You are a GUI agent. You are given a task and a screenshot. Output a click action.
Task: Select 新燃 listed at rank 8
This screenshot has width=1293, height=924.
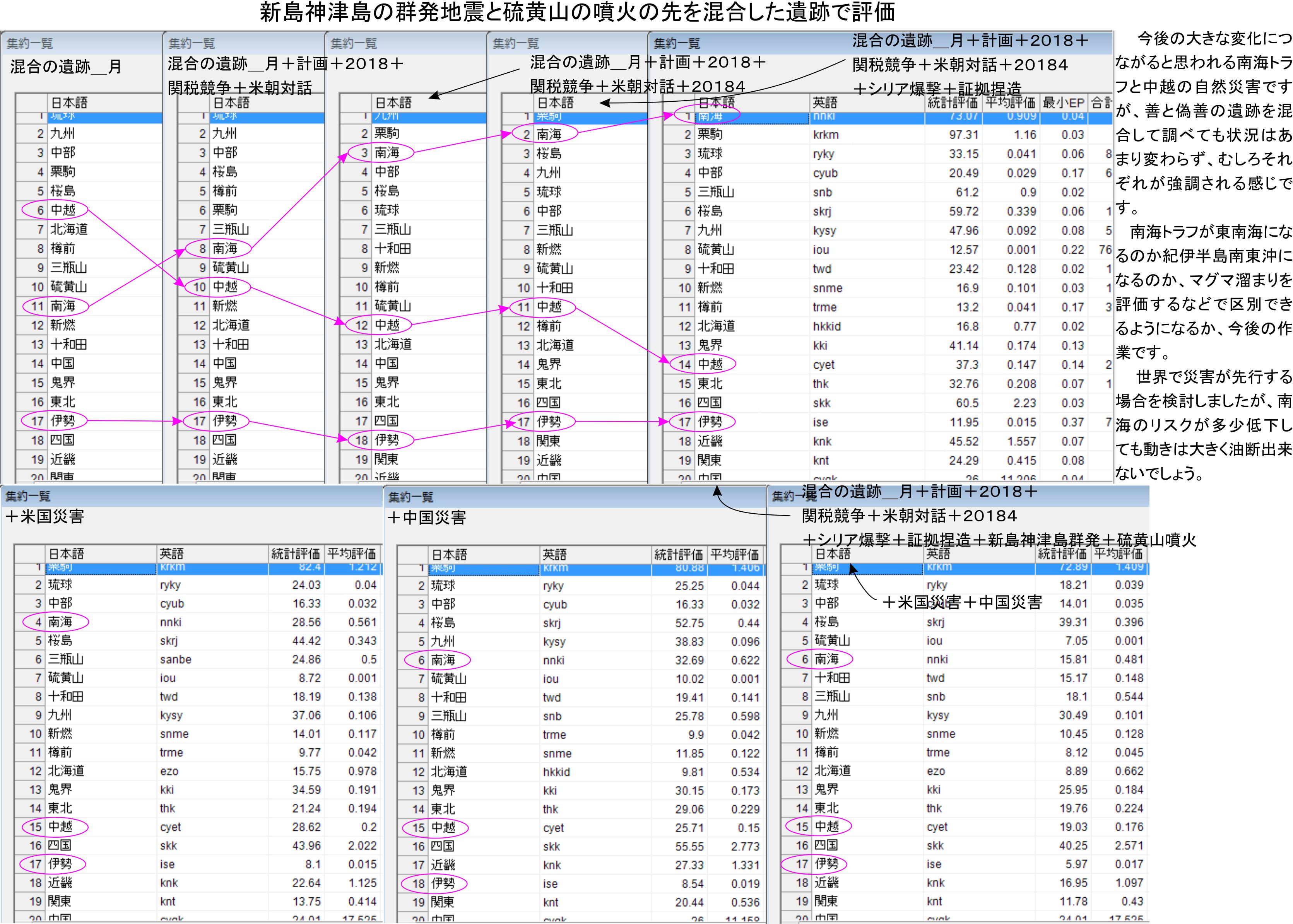[549, 249]
